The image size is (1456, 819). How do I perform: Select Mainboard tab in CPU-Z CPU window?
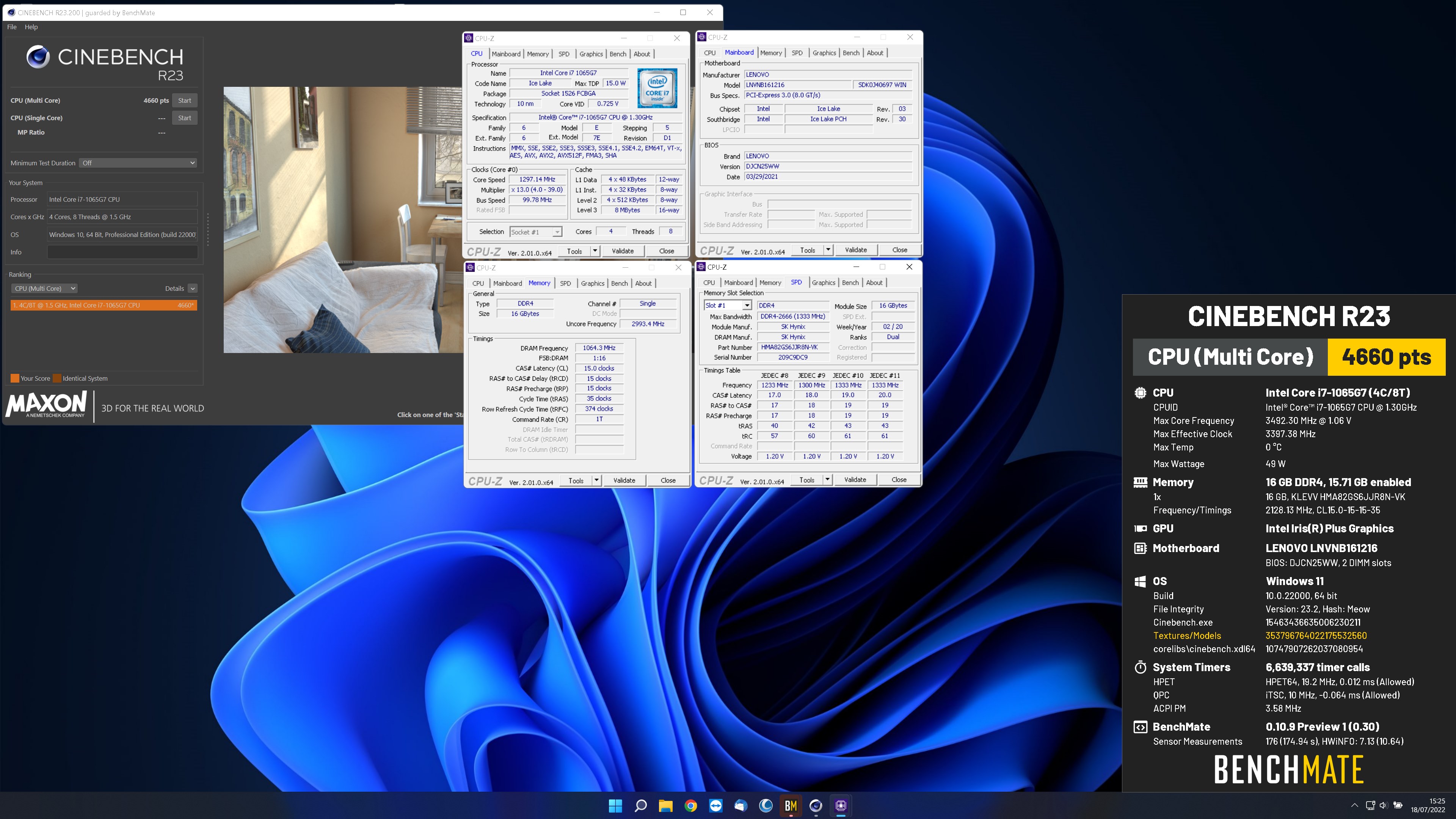click(x=506, y=54)
